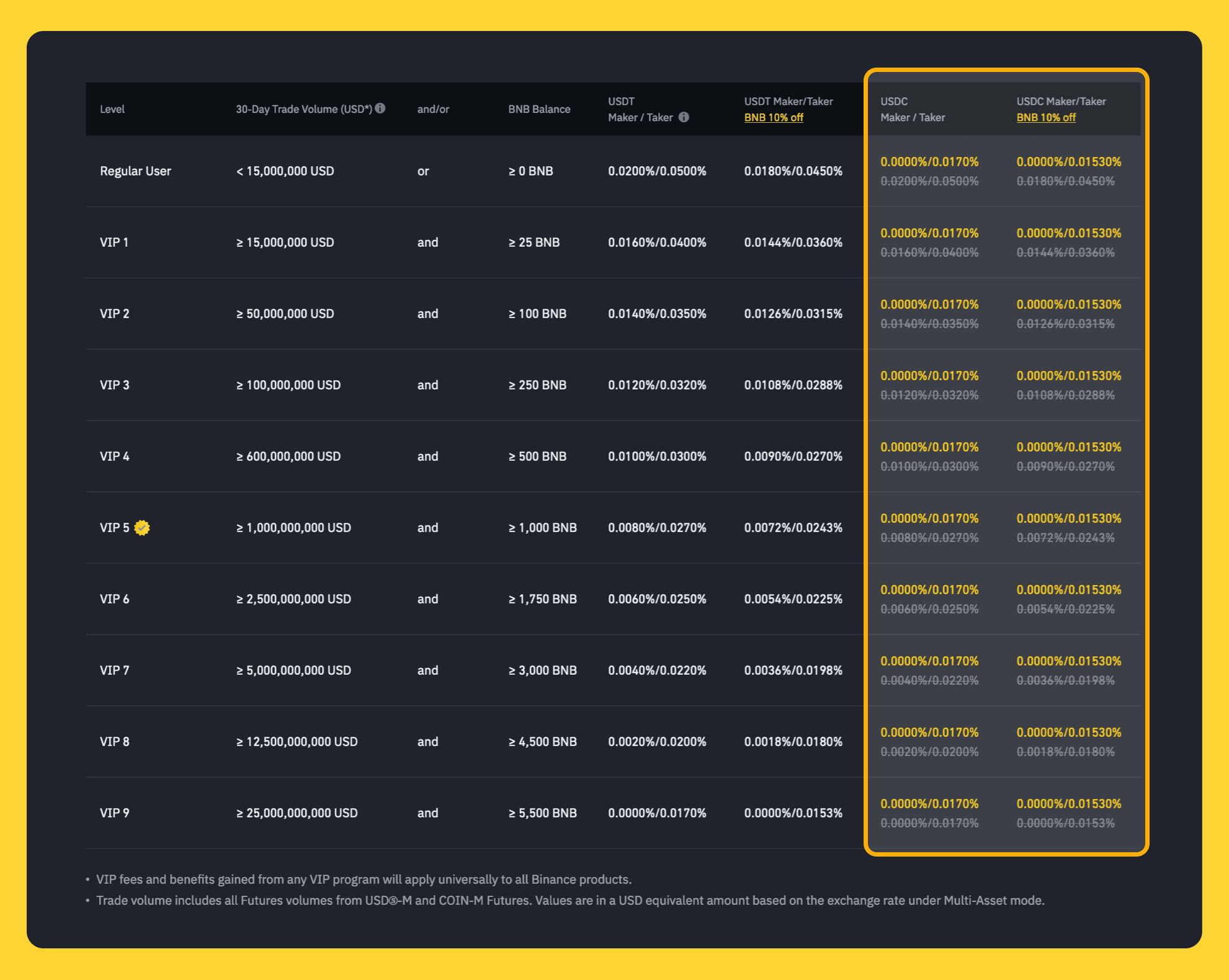Image resolution: width=1229 pixels, height=980 pixels.
Task: Click the VIP 3 USDT fee 0.0120%/0.0320%
Action: (656, 385)
